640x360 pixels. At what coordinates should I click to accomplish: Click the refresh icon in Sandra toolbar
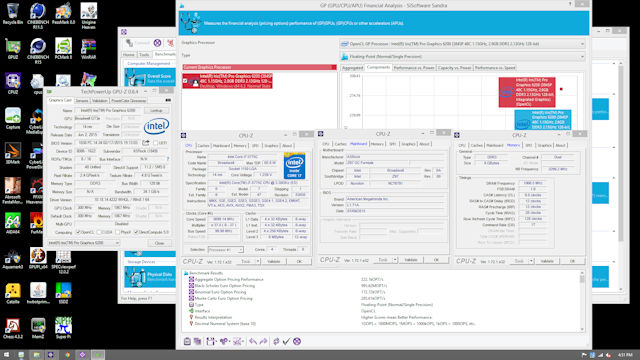coord(276,341)
